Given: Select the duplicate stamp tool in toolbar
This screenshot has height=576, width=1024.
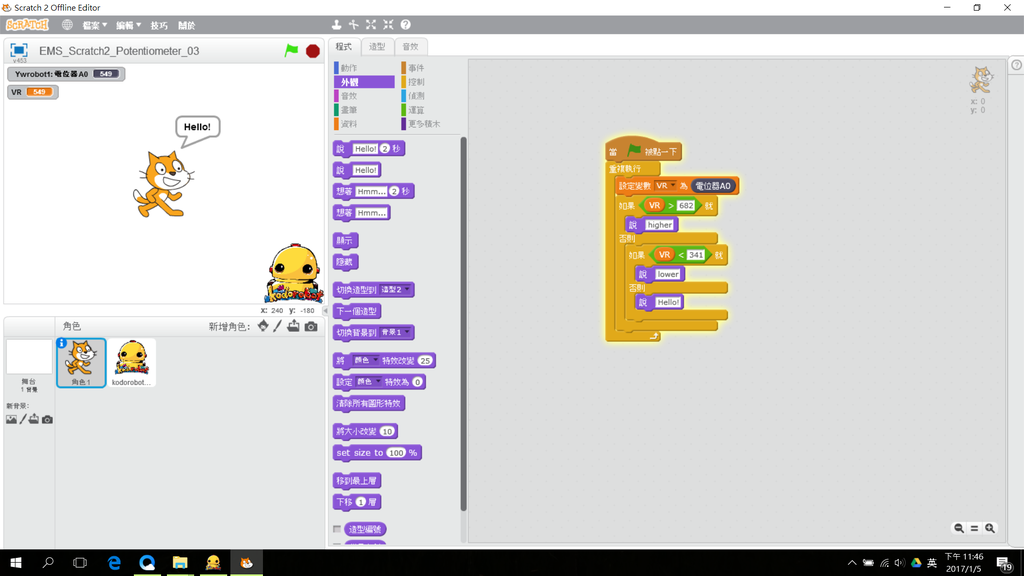Looking at the screenshot, I should (x=336, y=25).
